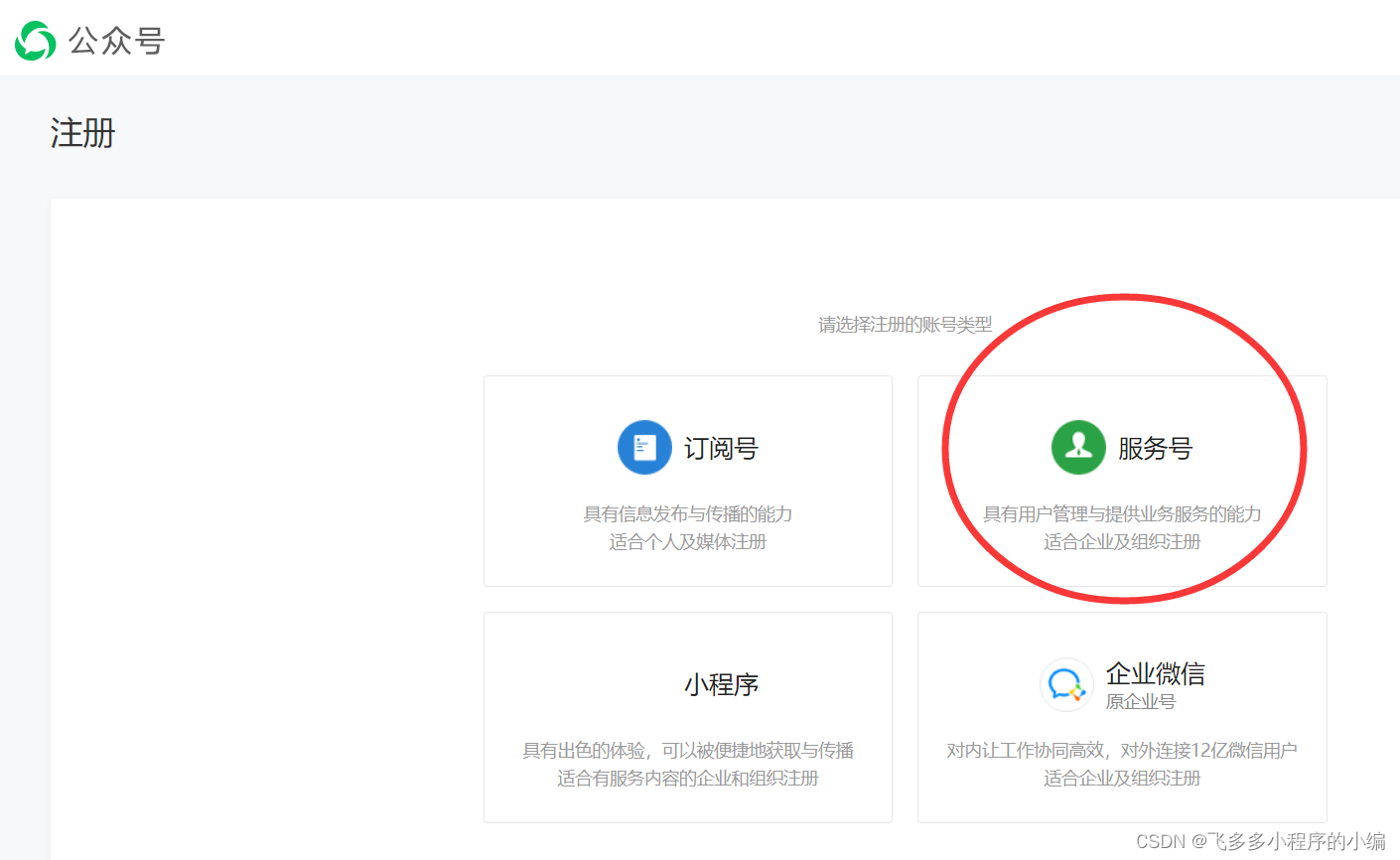Click the 注册 page heading
Image resolution: width=1400 pixels, height=860 pixels.
point(83,133)
